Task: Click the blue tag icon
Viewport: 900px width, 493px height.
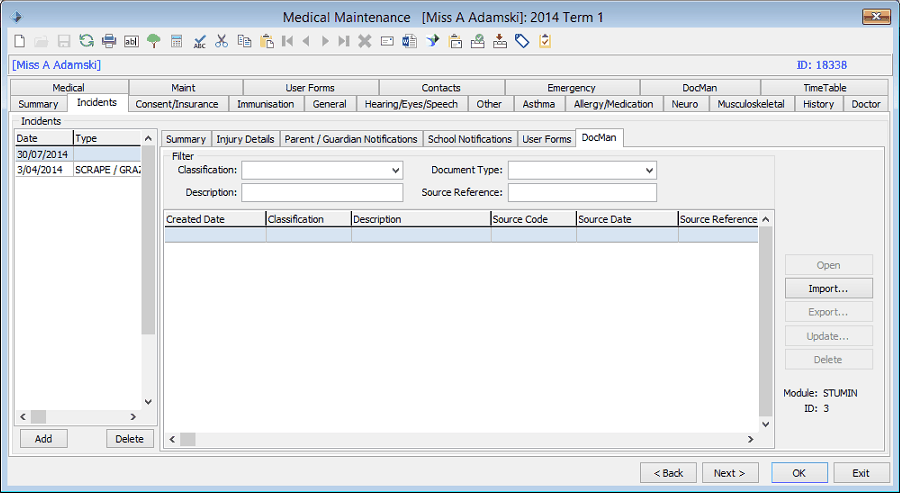Action: tap(522, 41)
